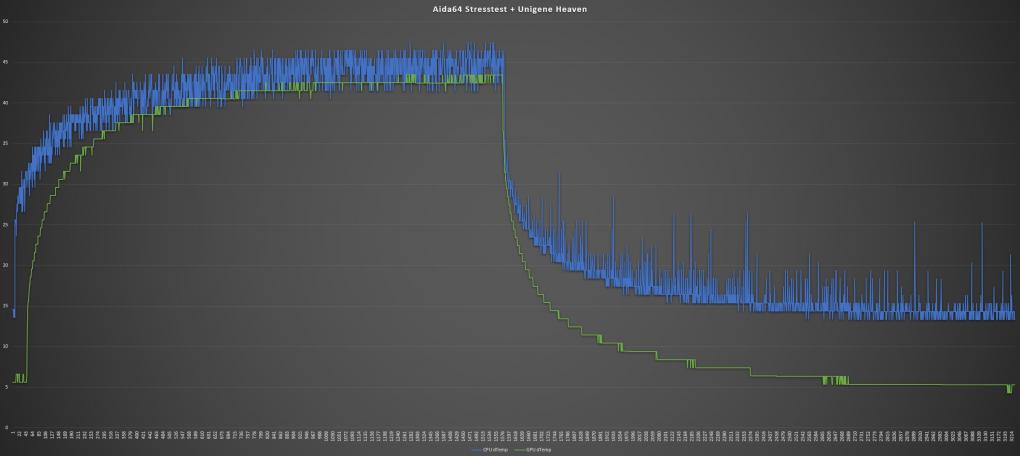This screenshot has height=456, width=1020.
Task: Click the 5 label on the vertical axis
Action: 6,387
